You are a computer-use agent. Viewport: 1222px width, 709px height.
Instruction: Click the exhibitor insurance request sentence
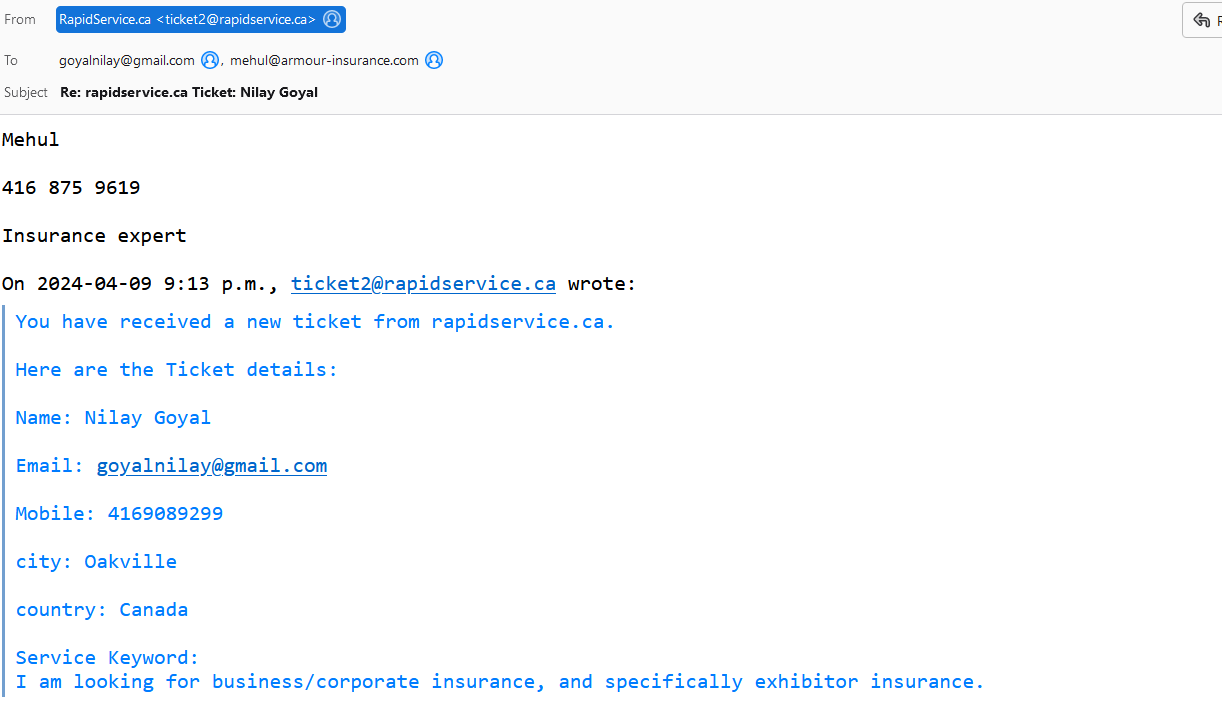(x=500, y=682)
